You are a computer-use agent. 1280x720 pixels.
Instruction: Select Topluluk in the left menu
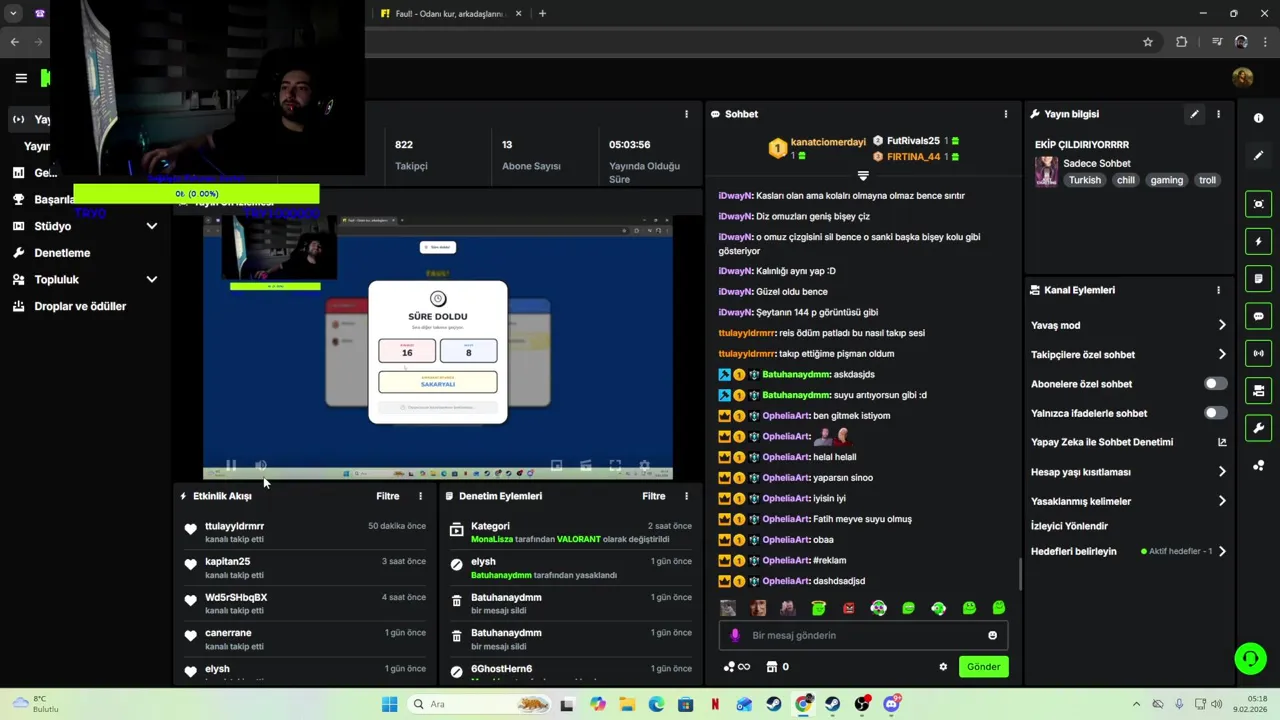click(56, 280)
